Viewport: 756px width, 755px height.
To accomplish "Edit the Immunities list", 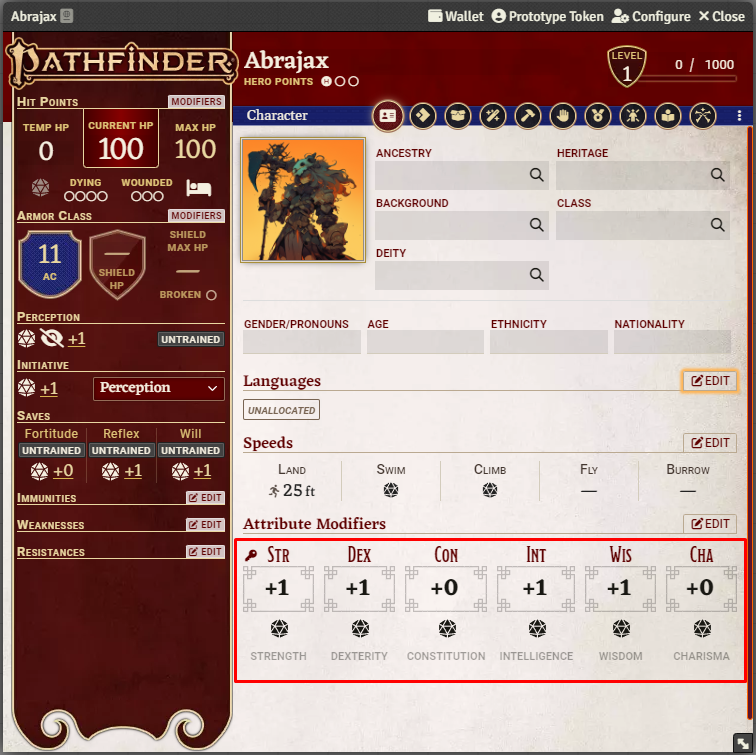I will pos(205,498).
